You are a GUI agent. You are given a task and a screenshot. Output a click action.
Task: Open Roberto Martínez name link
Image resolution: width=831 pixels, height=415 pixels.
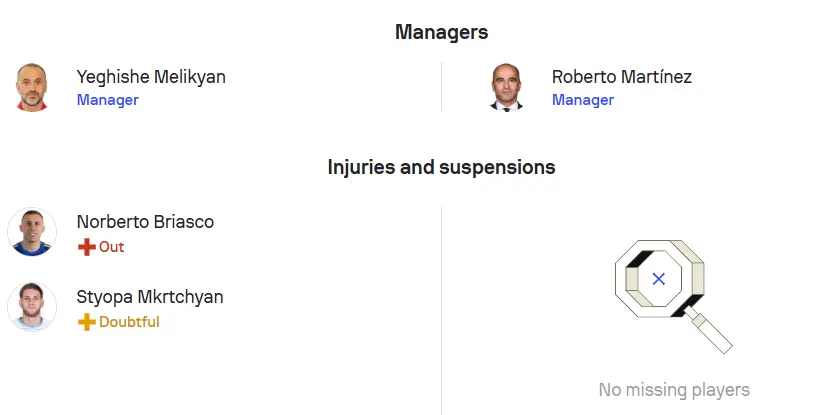(622, 77)
